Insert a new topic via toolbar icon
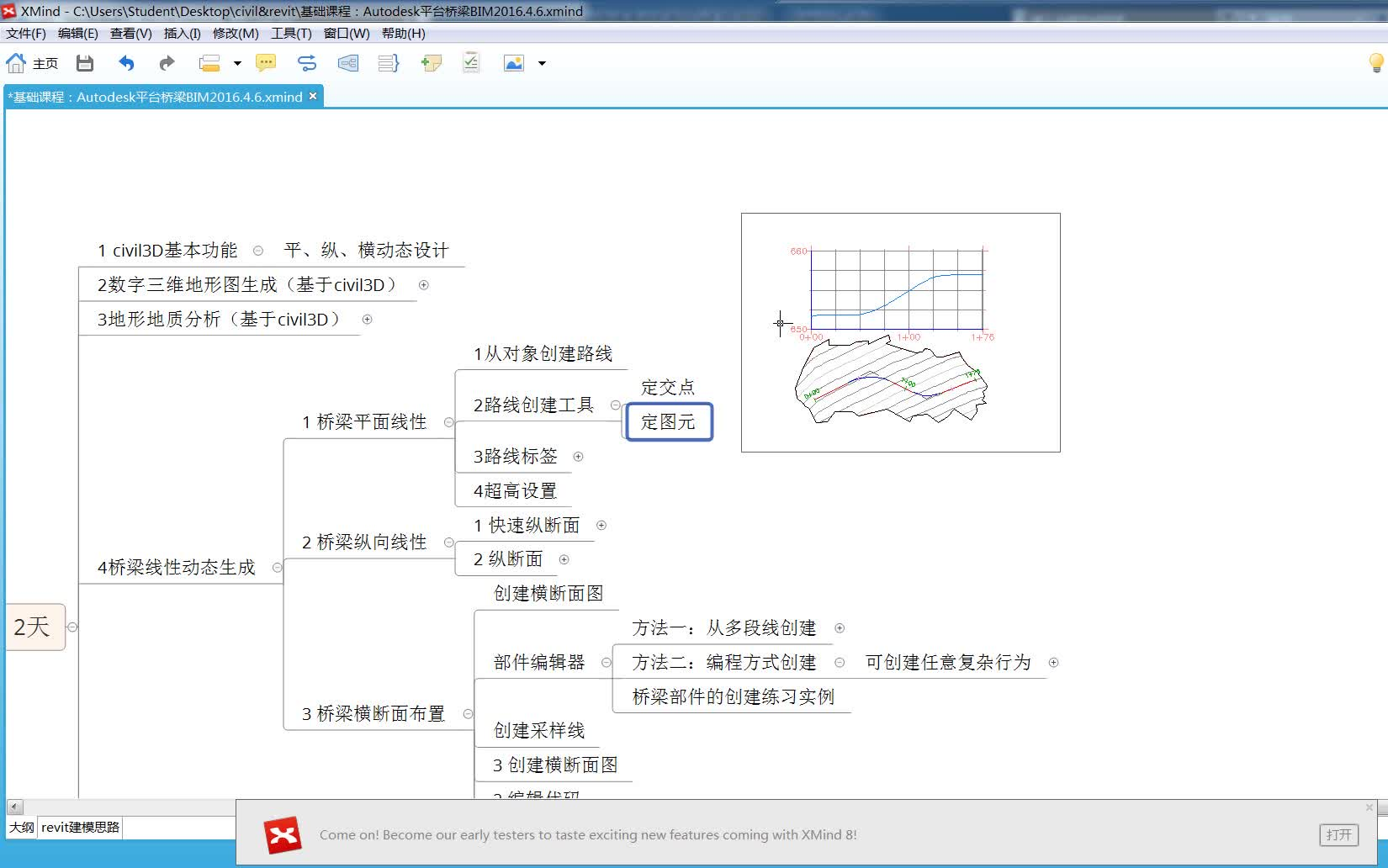The image size is (1388, 868). [x=209, y=63]
